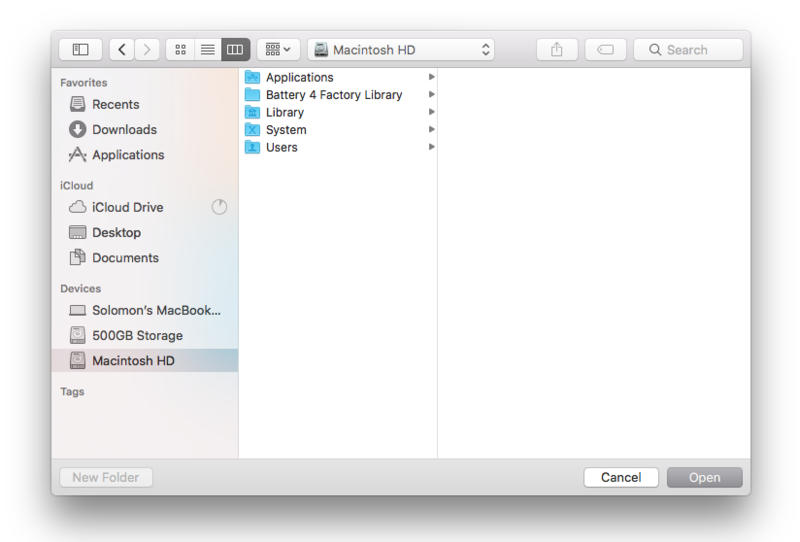Open iCloud Drive in the sidebar
Image resolution: width=800 pixels, height=542 pixels.
pyautogui.click(x=145, y=207)
